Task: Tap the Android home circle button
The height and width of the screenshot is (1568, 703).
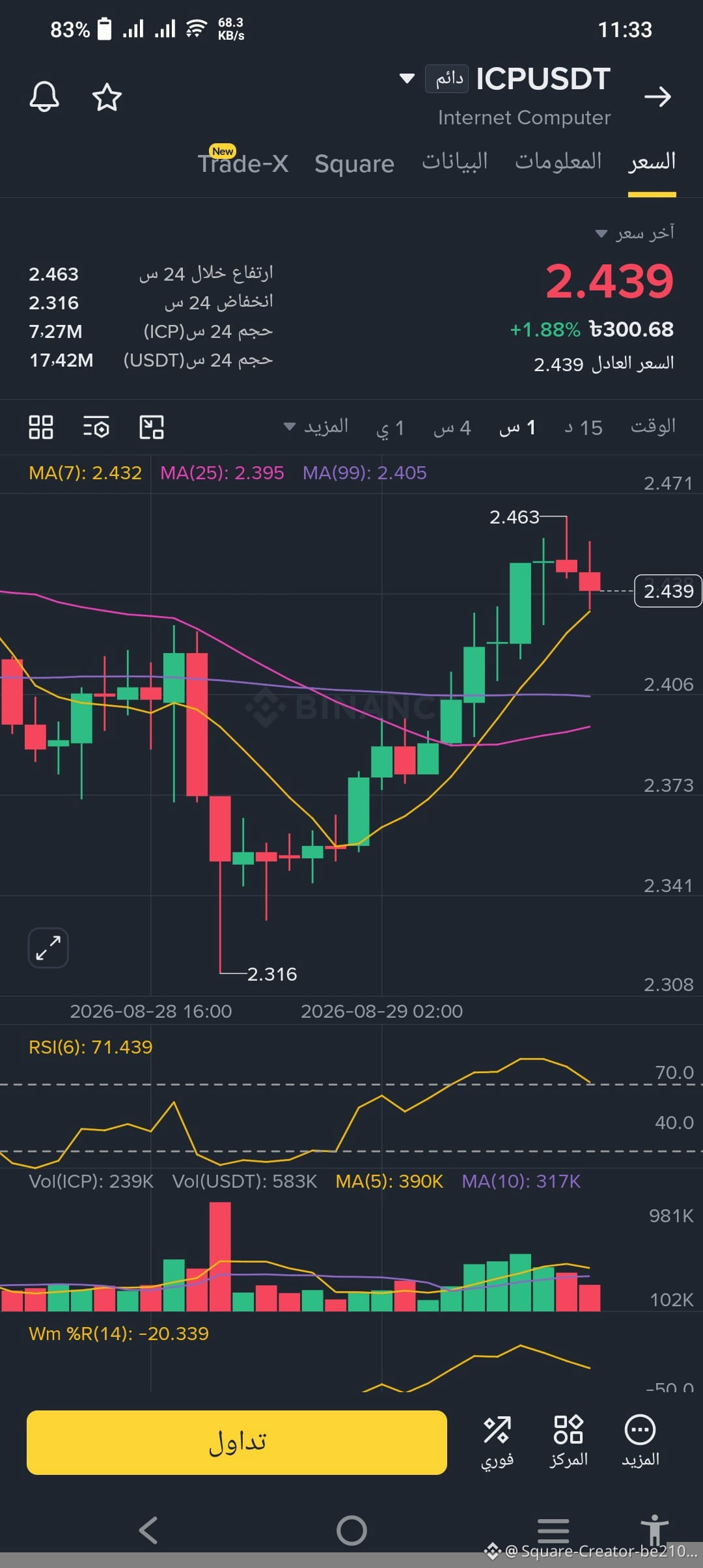Action: pyautogui.click(x=351, y=1530)
